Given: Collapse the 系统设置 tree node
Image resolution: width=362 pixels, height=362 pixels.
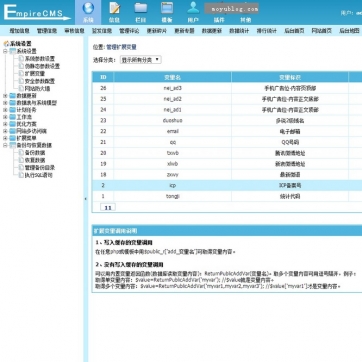Looking at the screenshot, I should pos(5,51).
